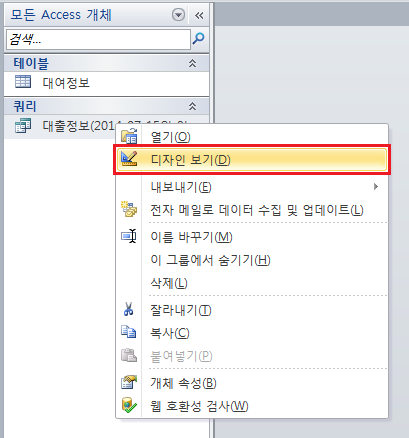Click the 디자인 보기 ruler-pencil icon

[x=129, y=159]
